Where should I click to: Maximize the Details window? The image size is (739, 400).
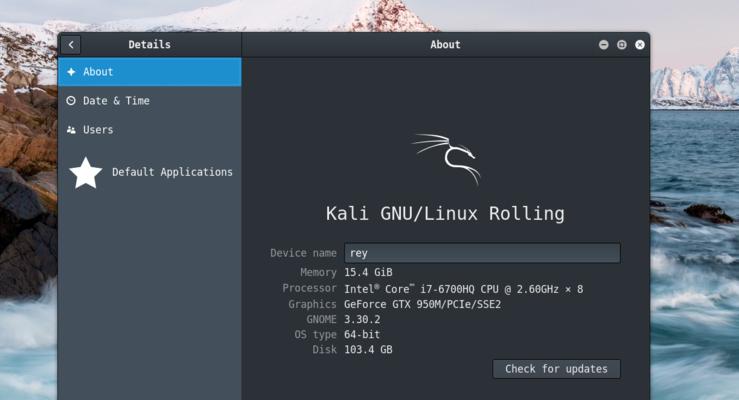[622, 45]
